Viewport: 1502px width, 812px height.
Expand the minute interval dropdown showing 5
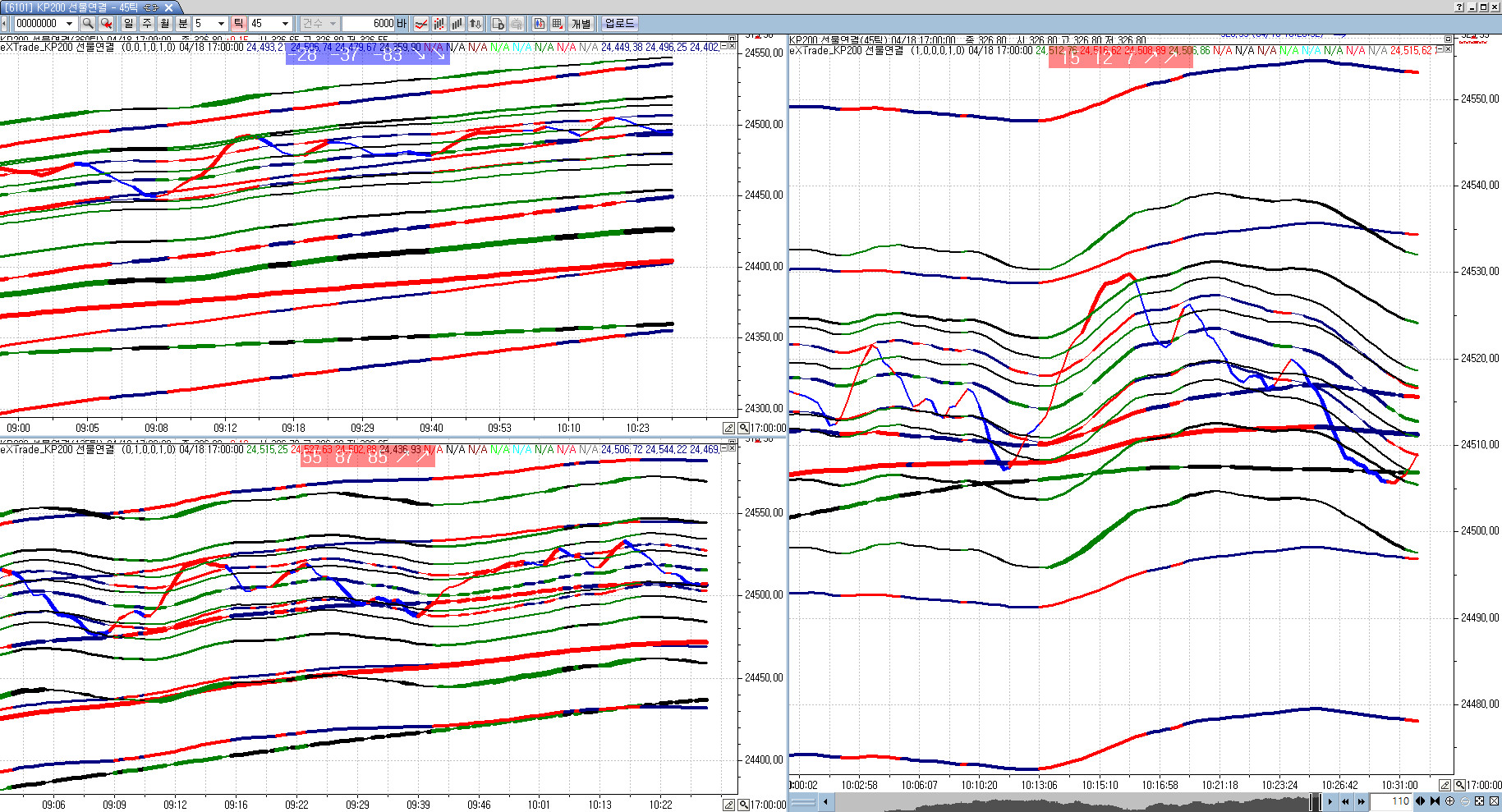tap(221, 24)
